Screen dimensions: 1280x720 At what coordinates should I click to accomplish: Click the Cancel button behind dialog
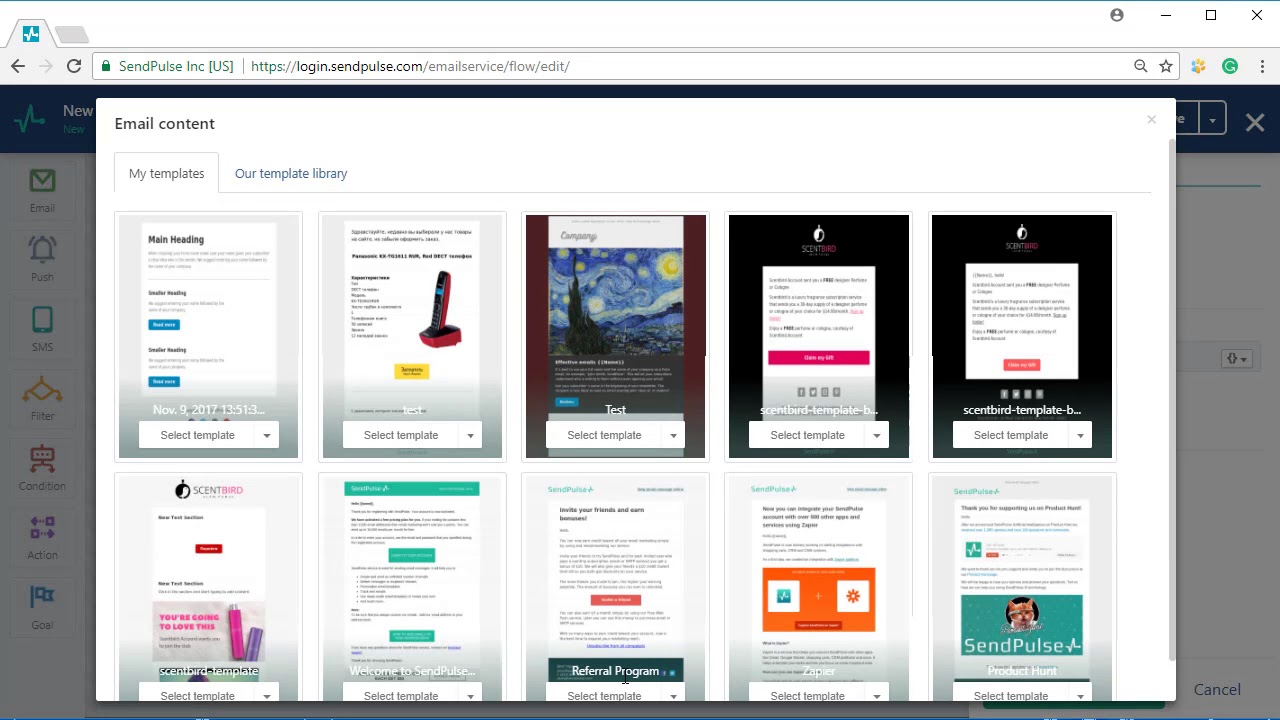click(x=1217, y=689)
